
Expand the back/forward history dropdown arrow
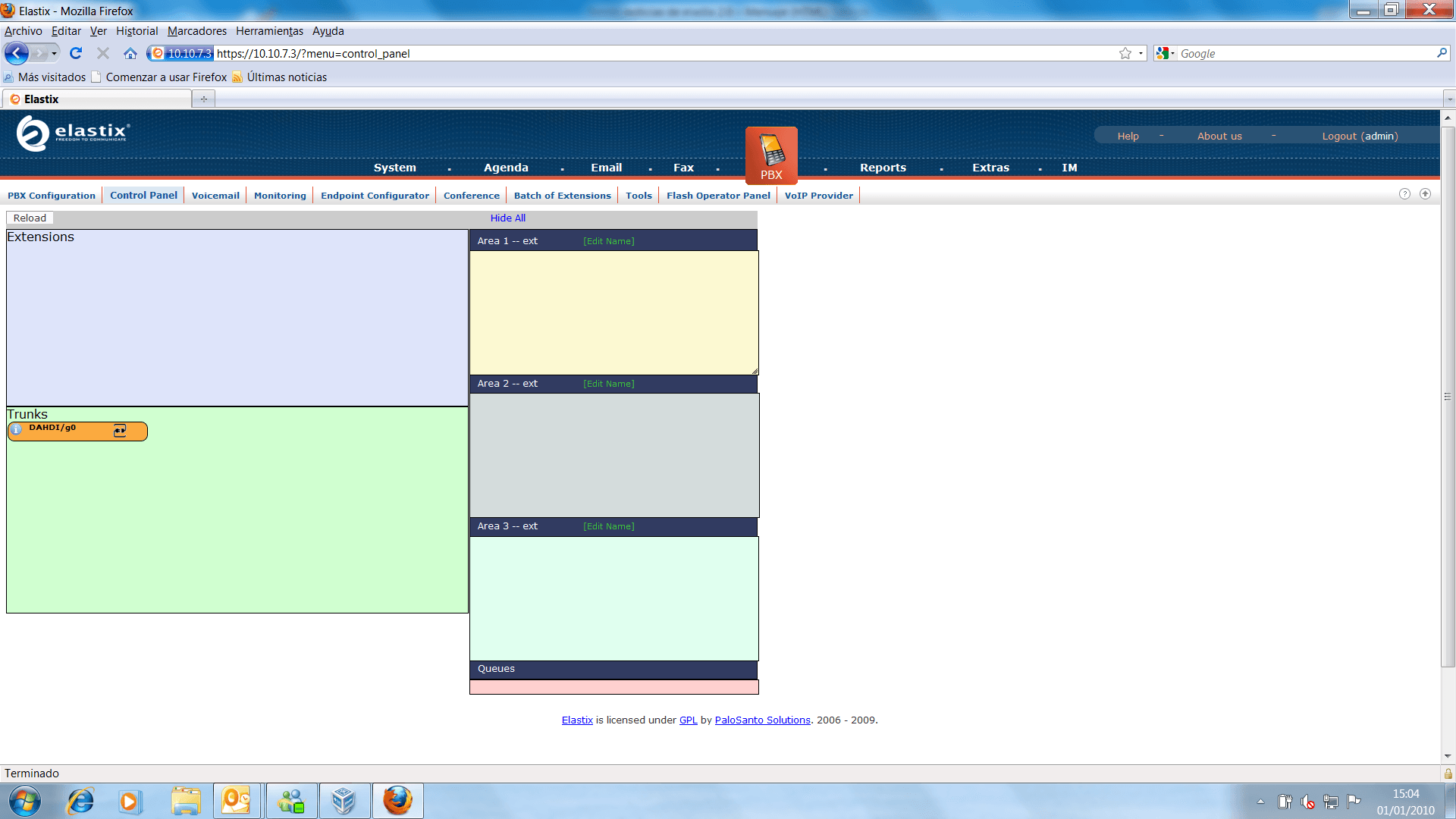pyautogui.click(x=54, y=53)
